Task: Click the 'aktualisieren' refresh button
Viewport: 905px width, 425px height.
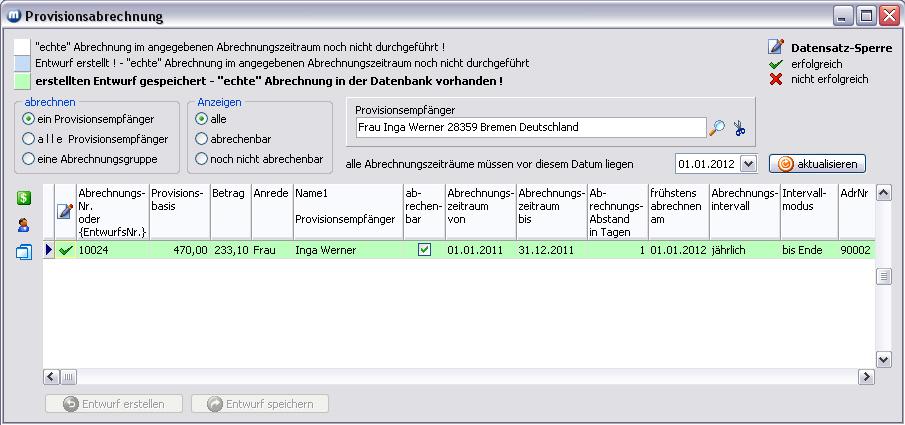Action: coord(817,163)
